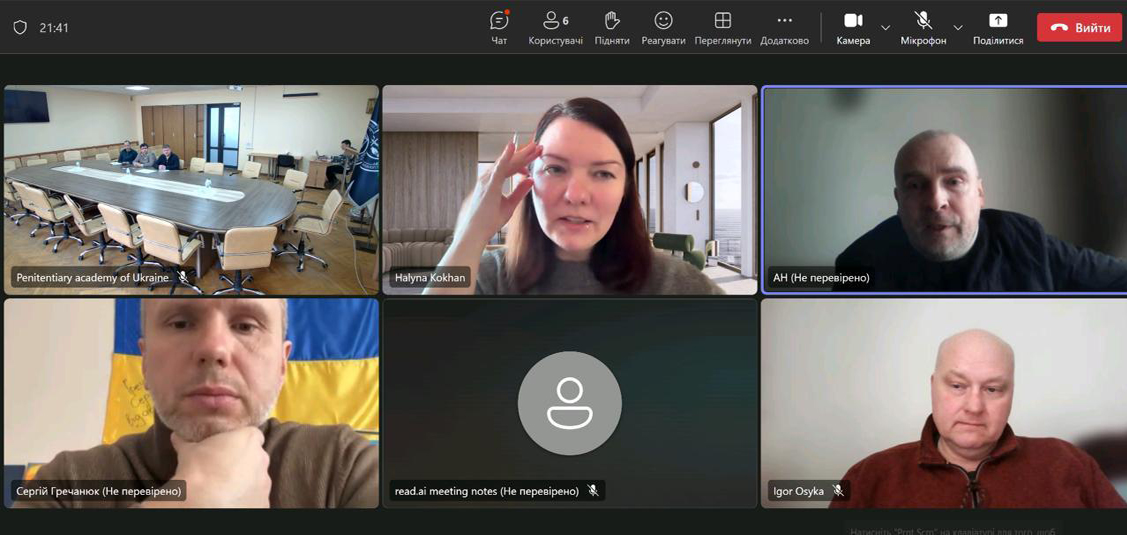Leave the meeting with Вийти button
The image size is (1127, 535).
click(1079, 28)
